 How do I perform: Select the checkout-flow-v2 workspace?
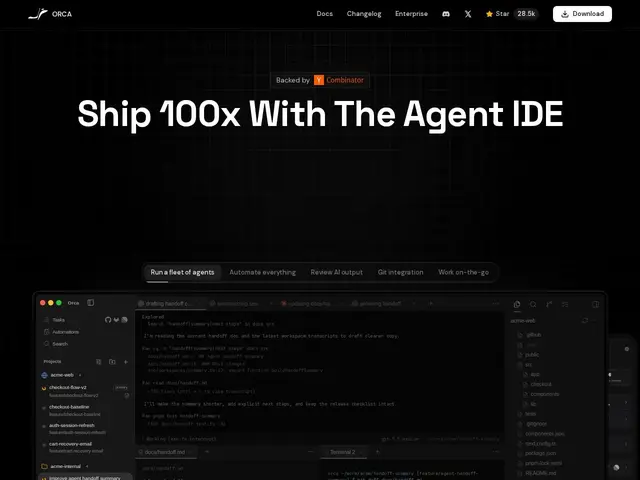pyautogui.click(x=85, y=391)
